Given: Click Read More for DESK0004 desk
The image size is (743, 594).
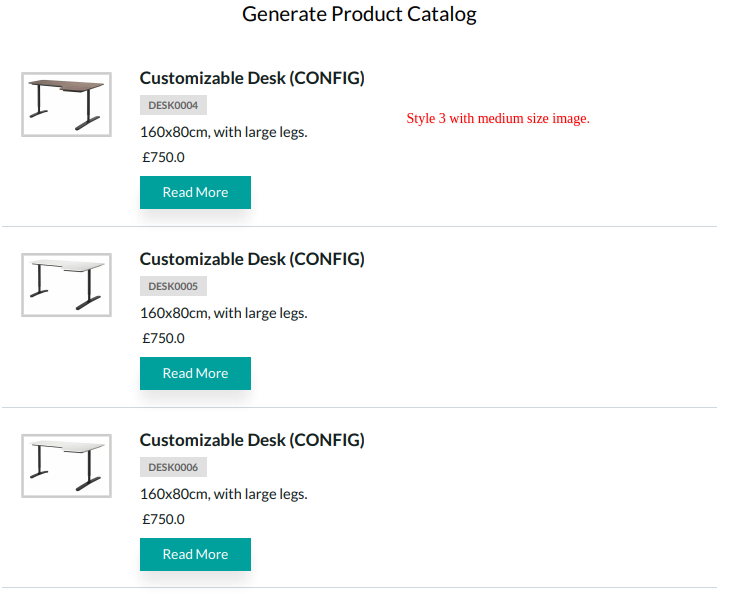Looking at the screenshot, I should [x=195, y=192].
